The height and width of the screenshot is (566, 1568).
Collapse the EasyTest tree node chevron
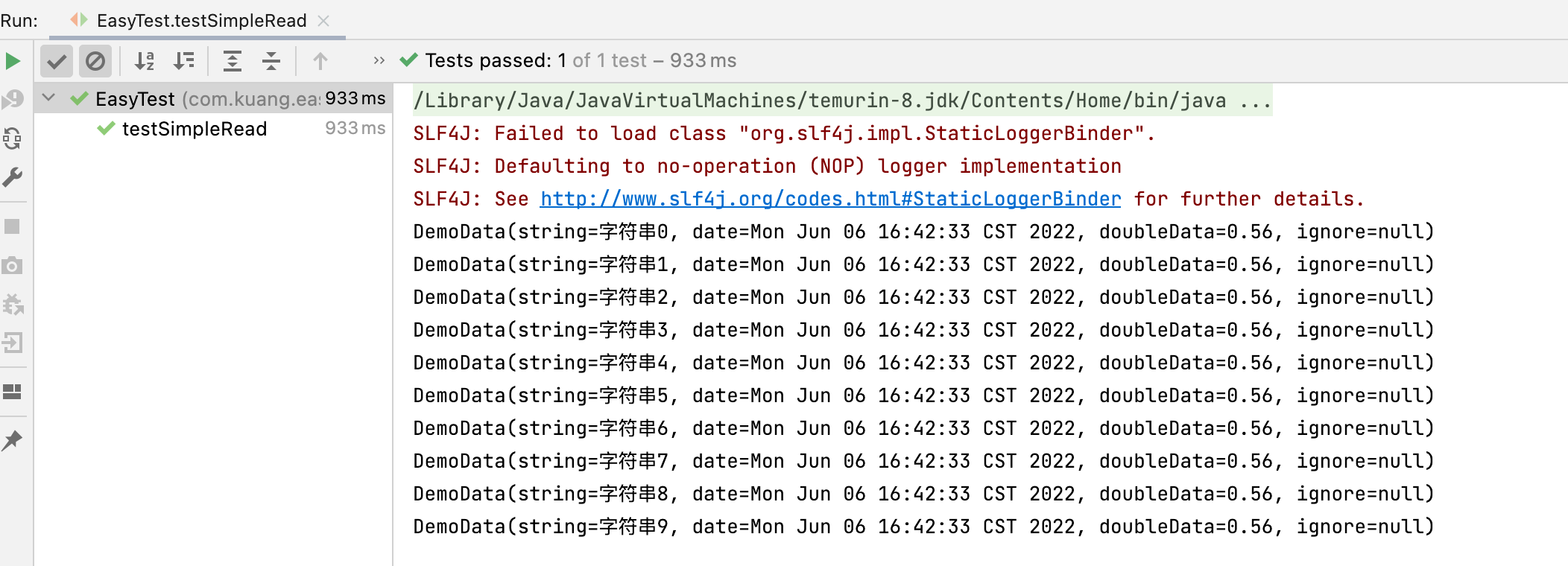coord(49,98)
